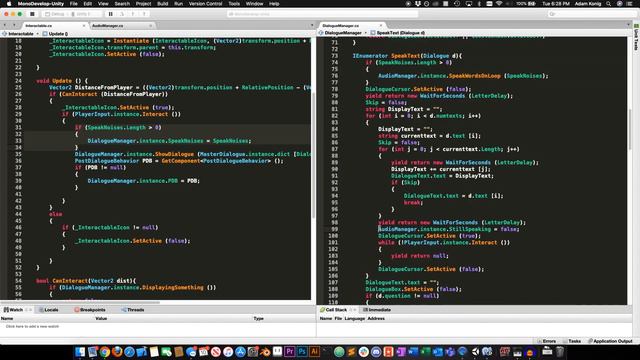Open the File menu
The image size is (640, 360).
point(73,4)
